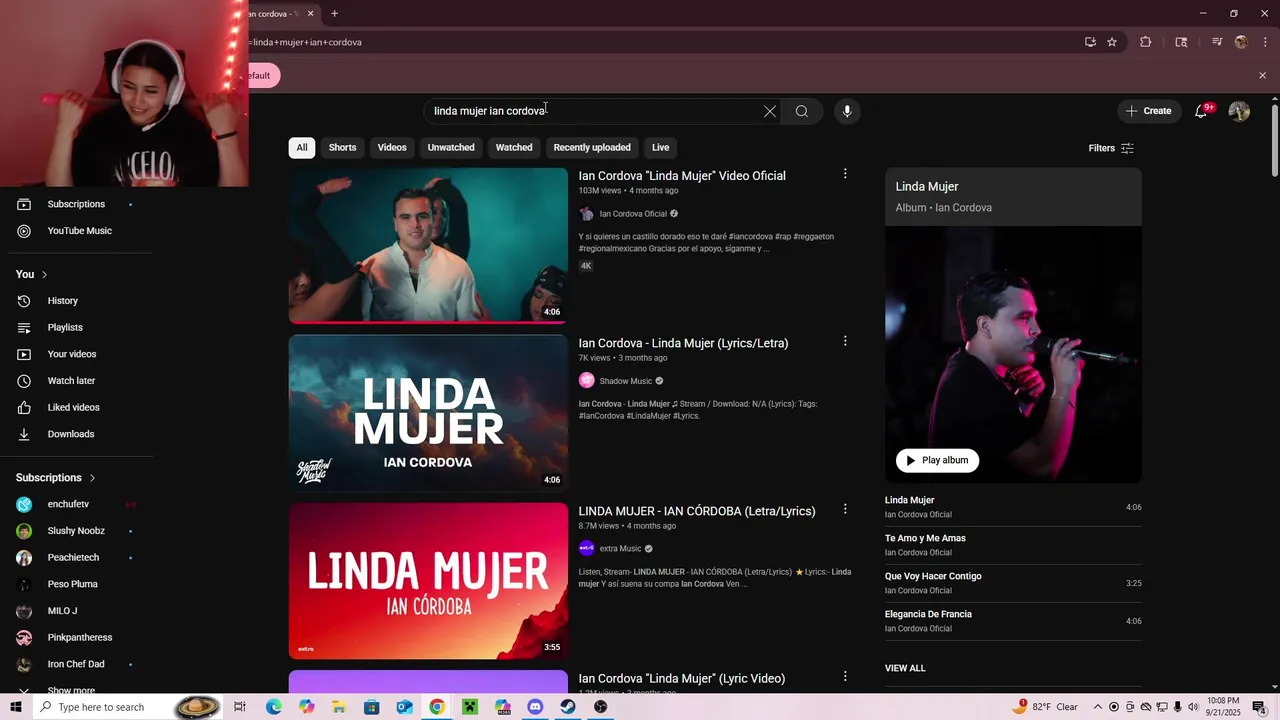Start voice search with microphone icon

click(847, 111)
